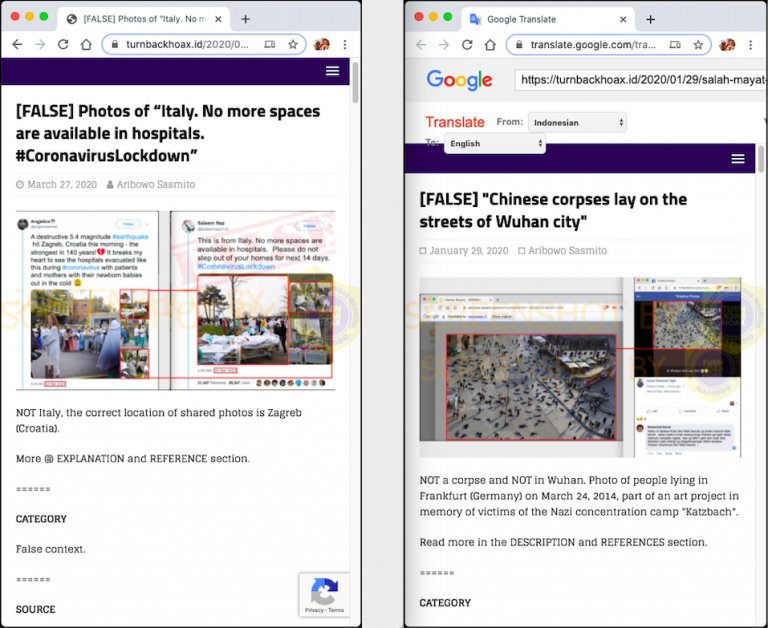Screen dimensions: 768x628
Task: Click the reCAPTCHA badge icon
Action: tap(324, 591)
